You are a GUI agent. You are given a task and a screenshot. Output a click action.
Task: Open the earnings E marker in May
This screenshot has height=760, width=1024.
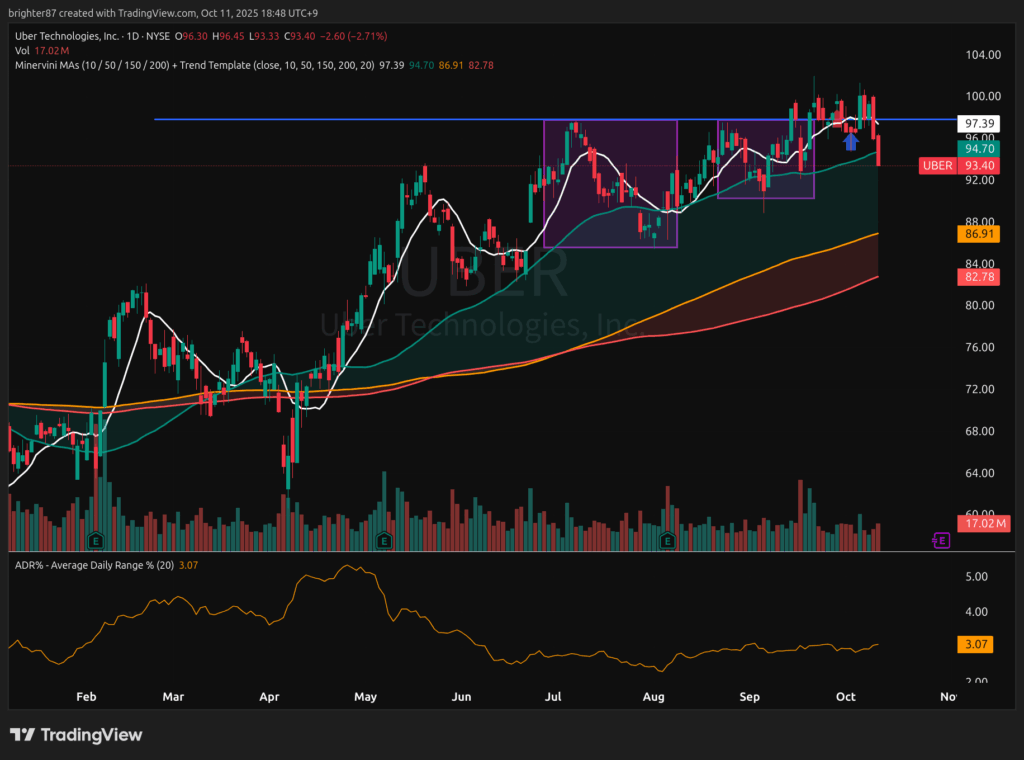[383, 540]
